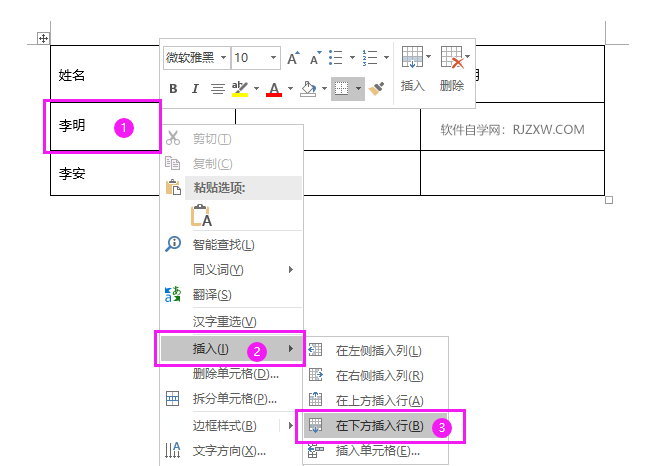
Task: Choose 文字方向(X)... menu item
Action: (x=232, y=450)
